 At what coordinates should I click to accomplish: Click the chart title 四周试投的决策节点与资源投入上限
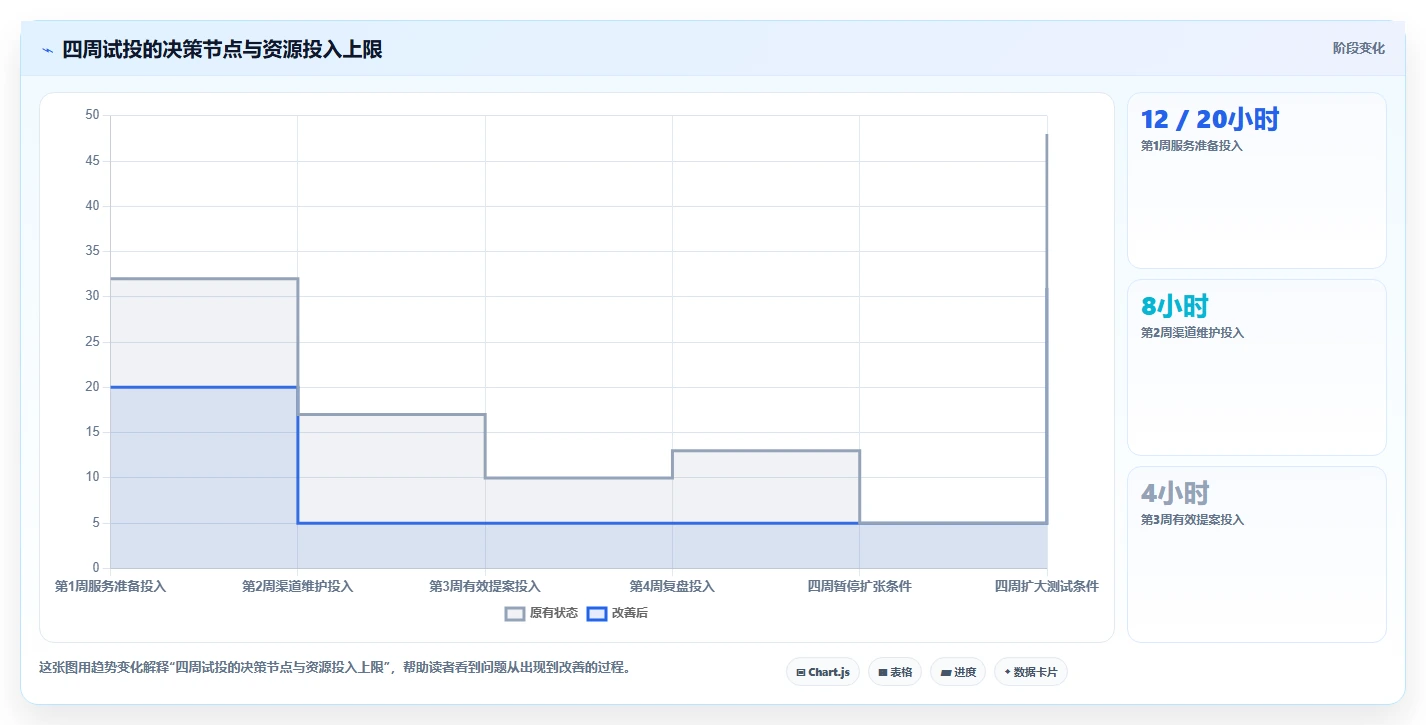click(x=222, y=49)
